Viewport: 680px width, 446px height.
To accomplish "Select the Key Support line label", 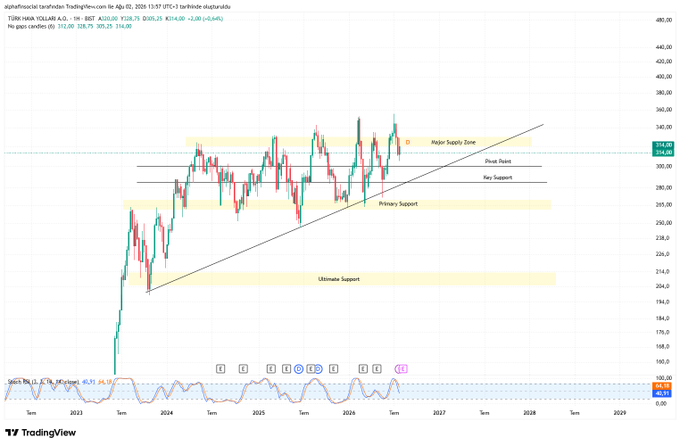I will (x=498, y=177).
